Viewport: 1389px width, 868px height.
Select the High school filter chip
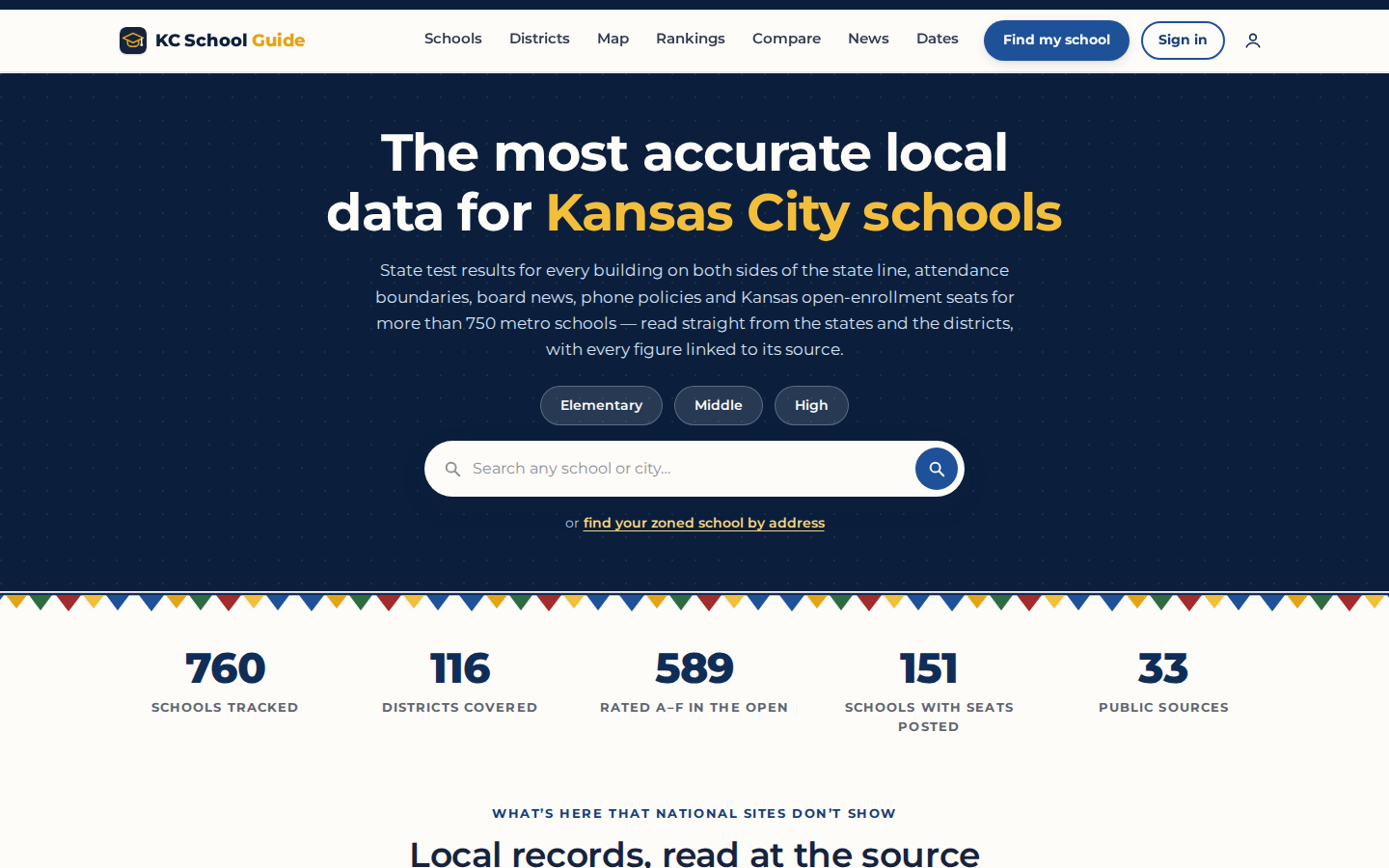coord(811,406)
